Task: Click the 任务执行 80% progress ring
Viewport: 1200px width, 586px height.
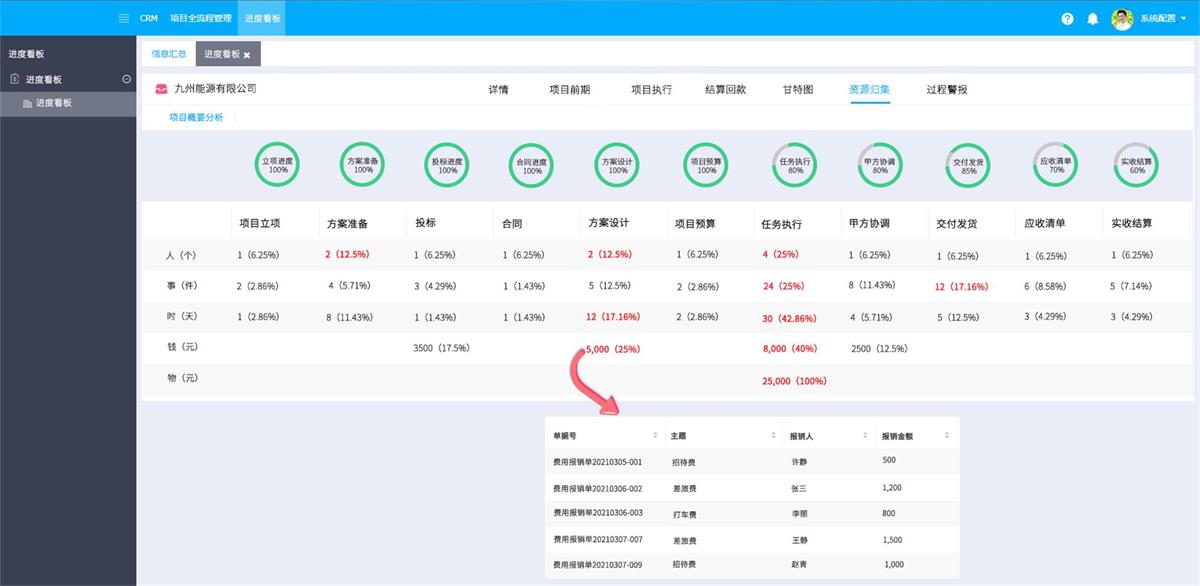Action: [795, 165]
